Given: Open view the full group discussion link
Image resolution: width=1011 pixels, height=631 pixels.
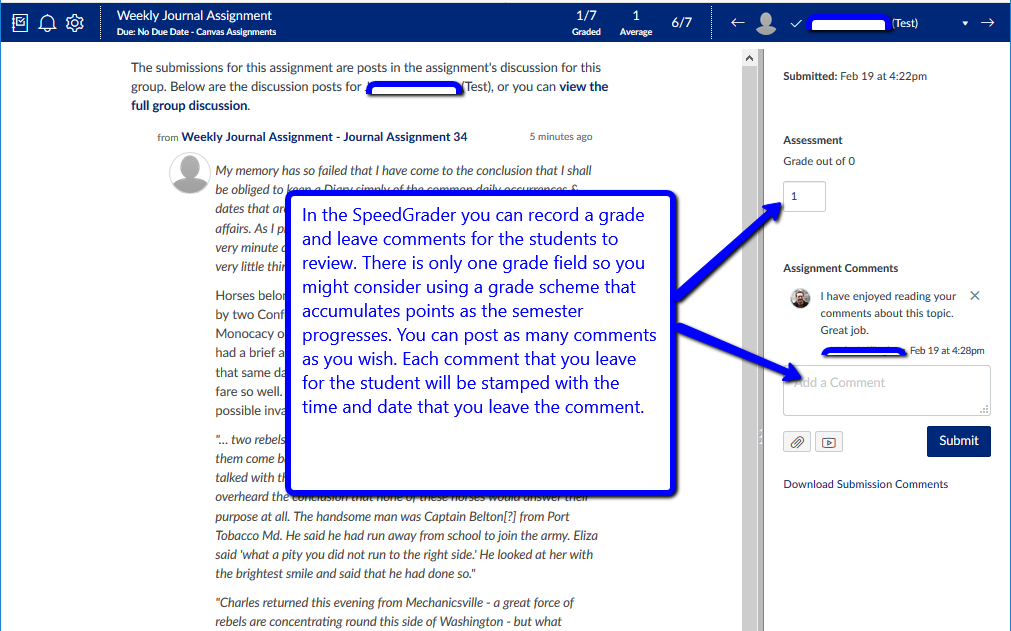Looking at the screenshot, I should 369,96.
